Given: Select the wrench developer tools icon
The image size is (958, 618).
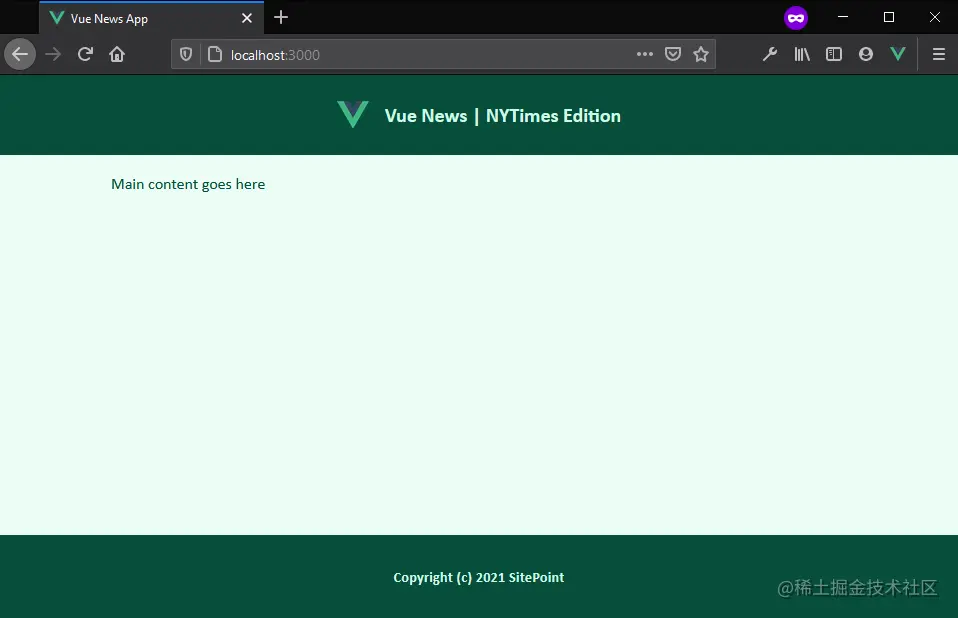Looking at the screenshot, I should 770,54.
